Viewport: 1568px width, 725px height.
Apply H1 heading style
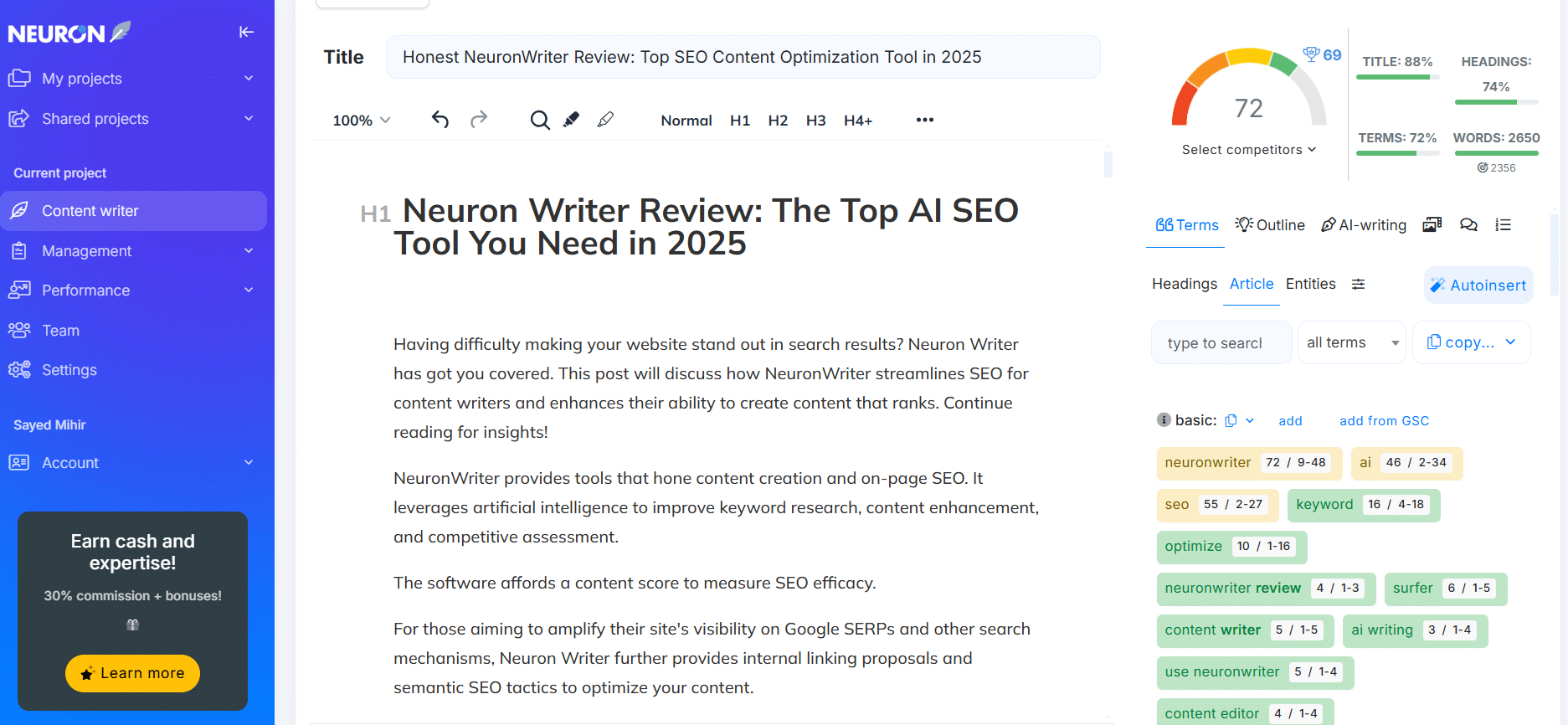point(740,120)
